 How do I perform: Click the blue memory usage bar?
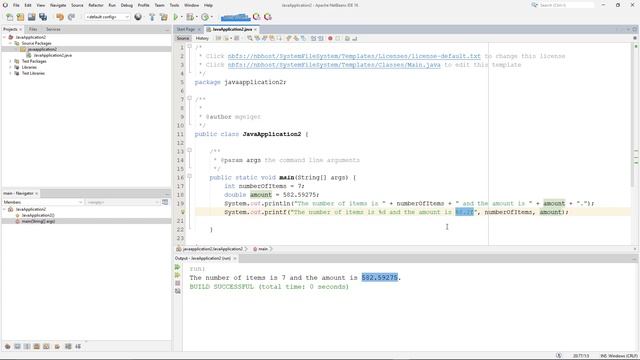click(235, 17)
